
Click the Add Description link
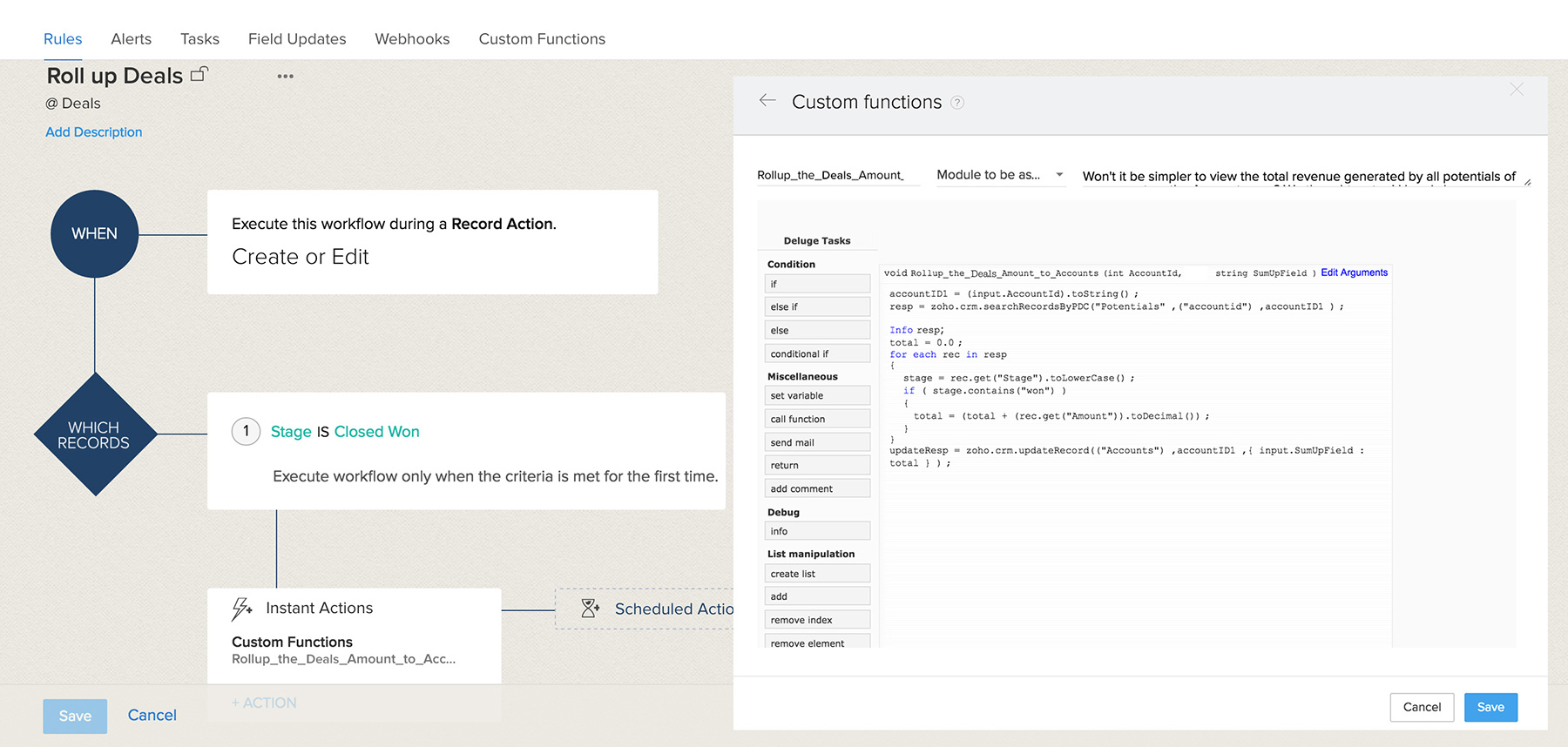point(93,132)
